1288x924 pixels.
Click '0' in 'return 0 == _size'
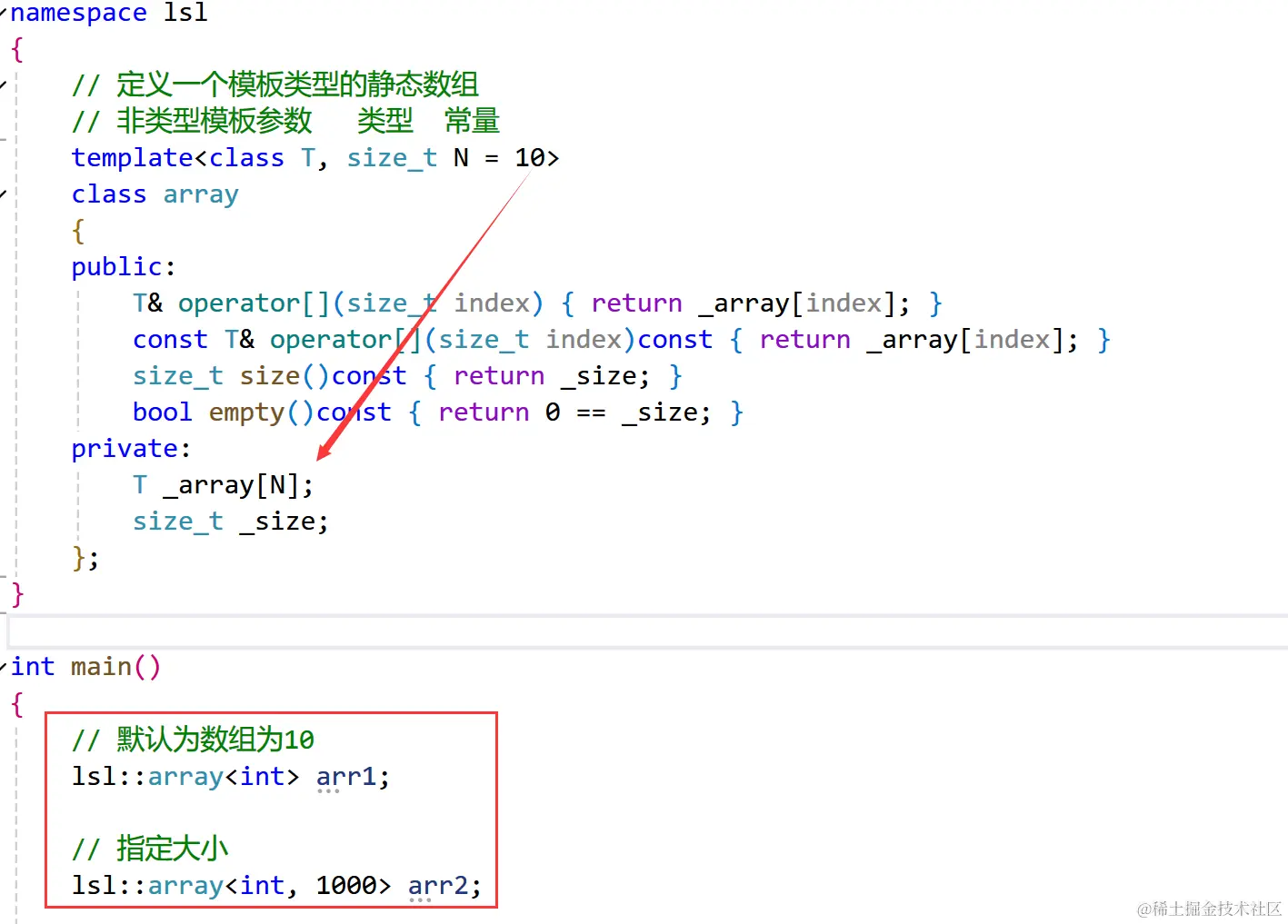tap(553, 412)
